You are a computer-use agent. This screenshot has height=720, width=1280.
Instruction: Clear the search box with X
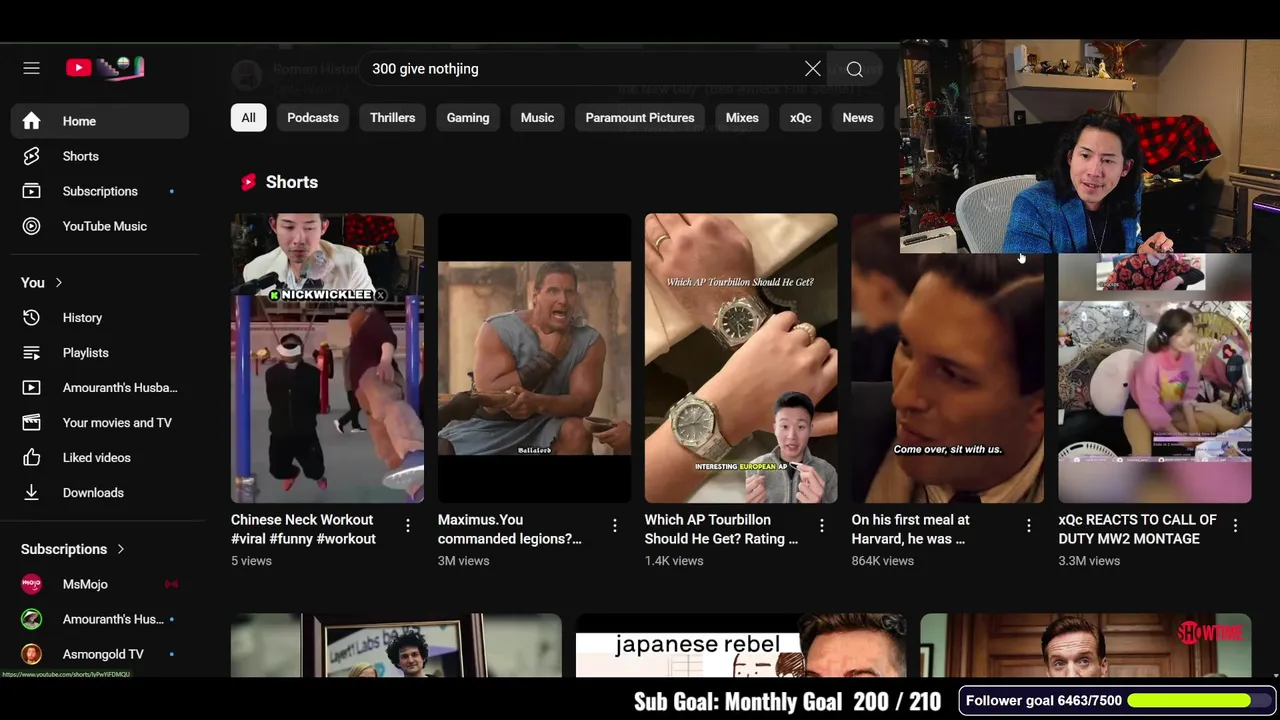[x=813, y=69]
